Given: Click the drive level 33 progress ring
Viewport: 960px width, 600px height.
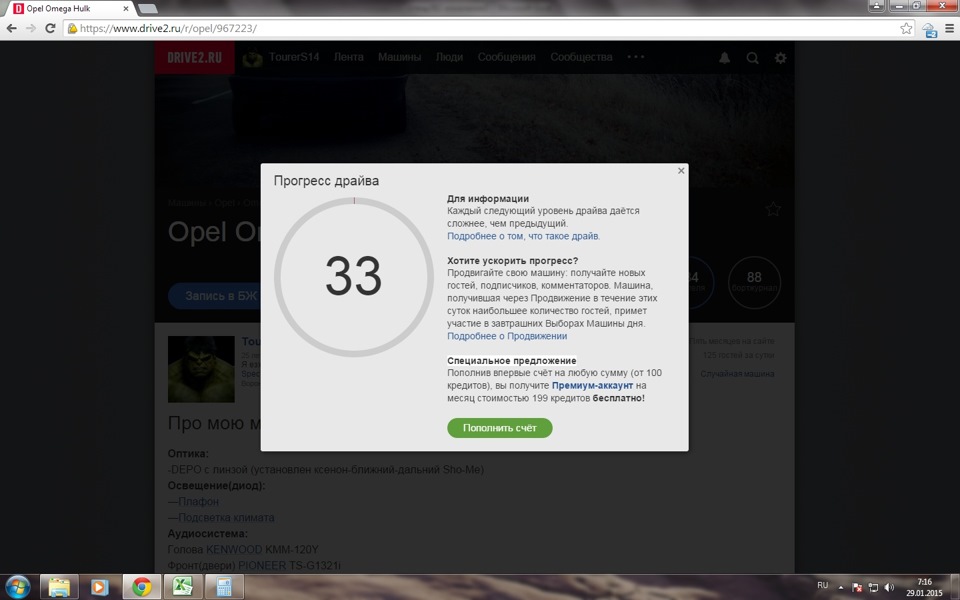Looking at the screenshot, I should click(x=354, y=277).
